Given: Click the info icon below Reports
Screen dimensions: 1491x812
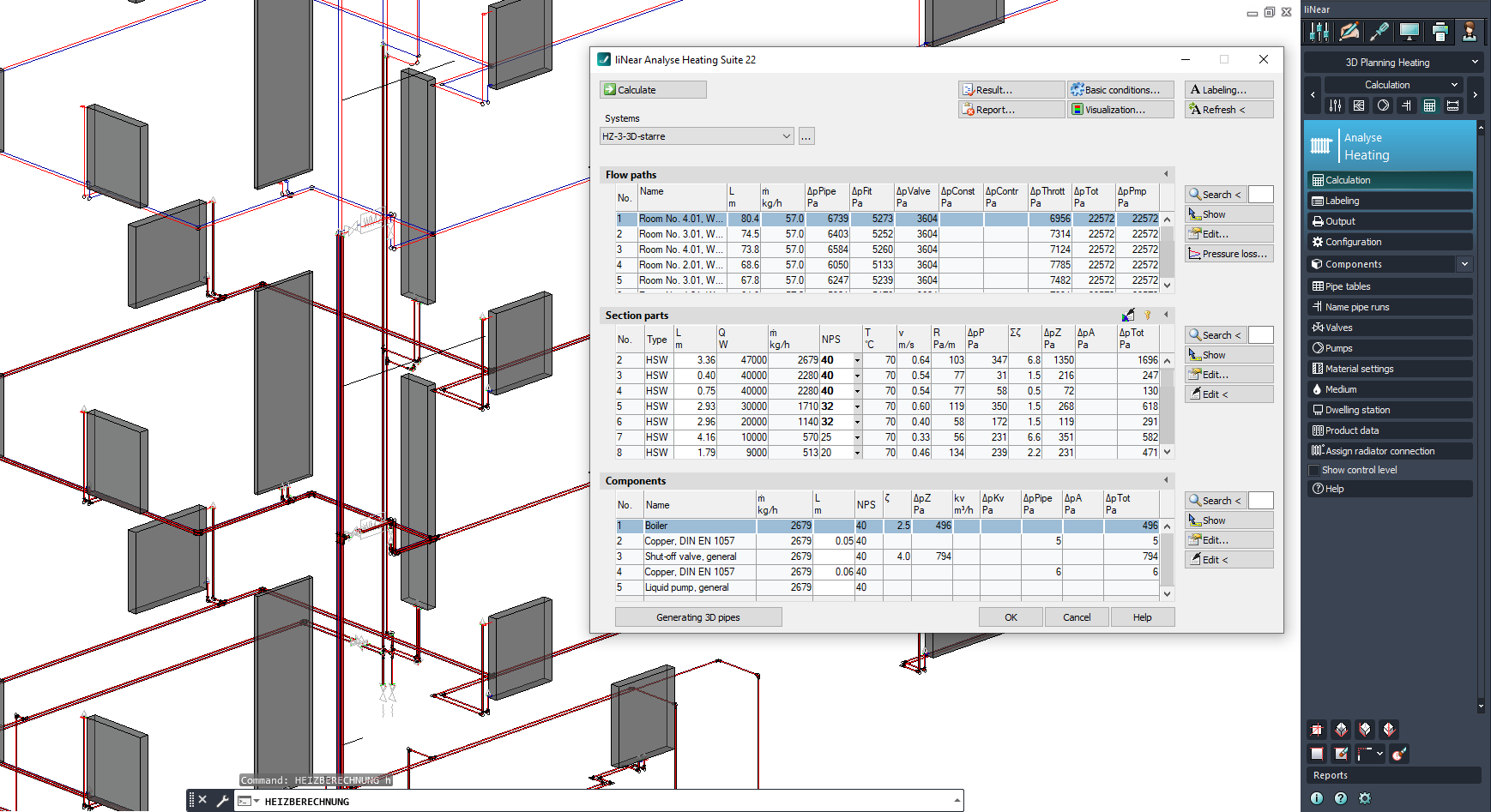Looking at the screenshot, I should pos(1317,798).
